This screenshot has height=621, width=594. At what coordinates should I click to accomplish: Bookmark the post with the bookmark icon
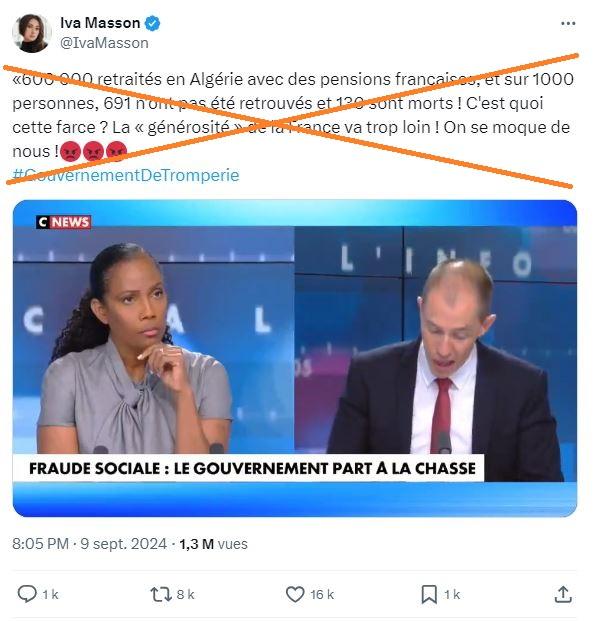point(429,594)
